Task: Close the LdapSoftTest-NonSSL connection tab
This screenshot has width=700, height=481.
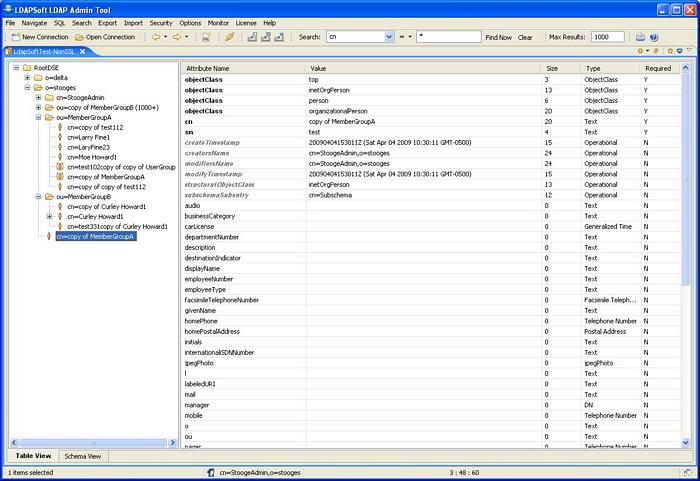Action: [x=84, y=51]
